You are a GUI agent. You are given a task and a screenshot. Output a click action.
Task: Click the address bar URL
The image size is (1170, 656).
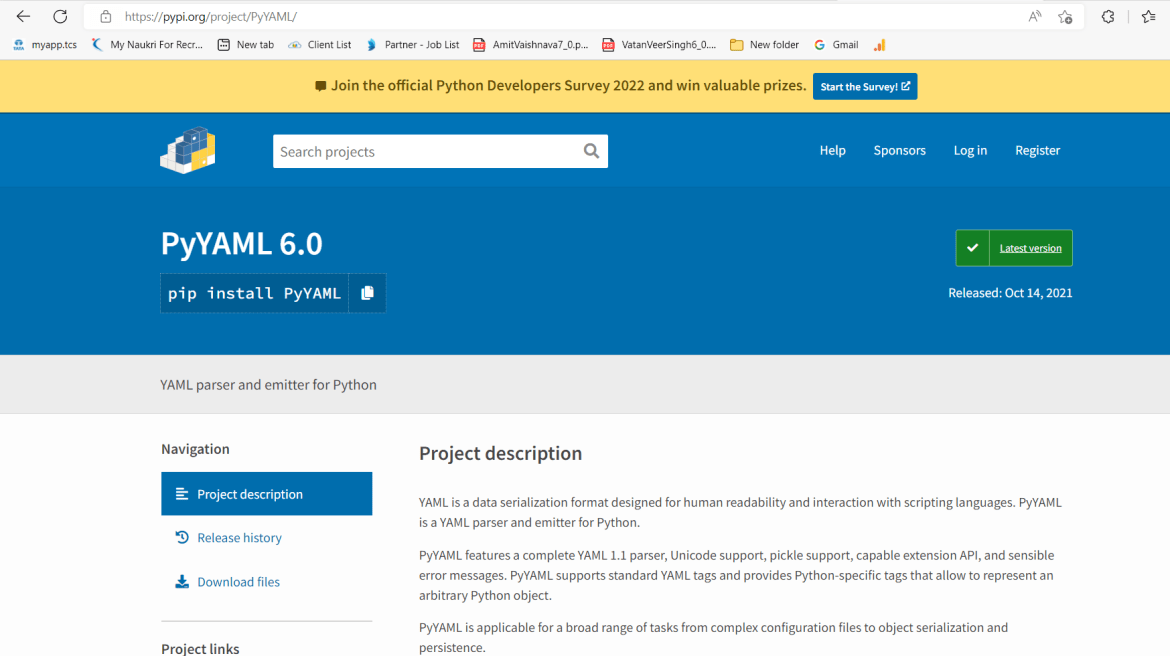click(210, 16)
